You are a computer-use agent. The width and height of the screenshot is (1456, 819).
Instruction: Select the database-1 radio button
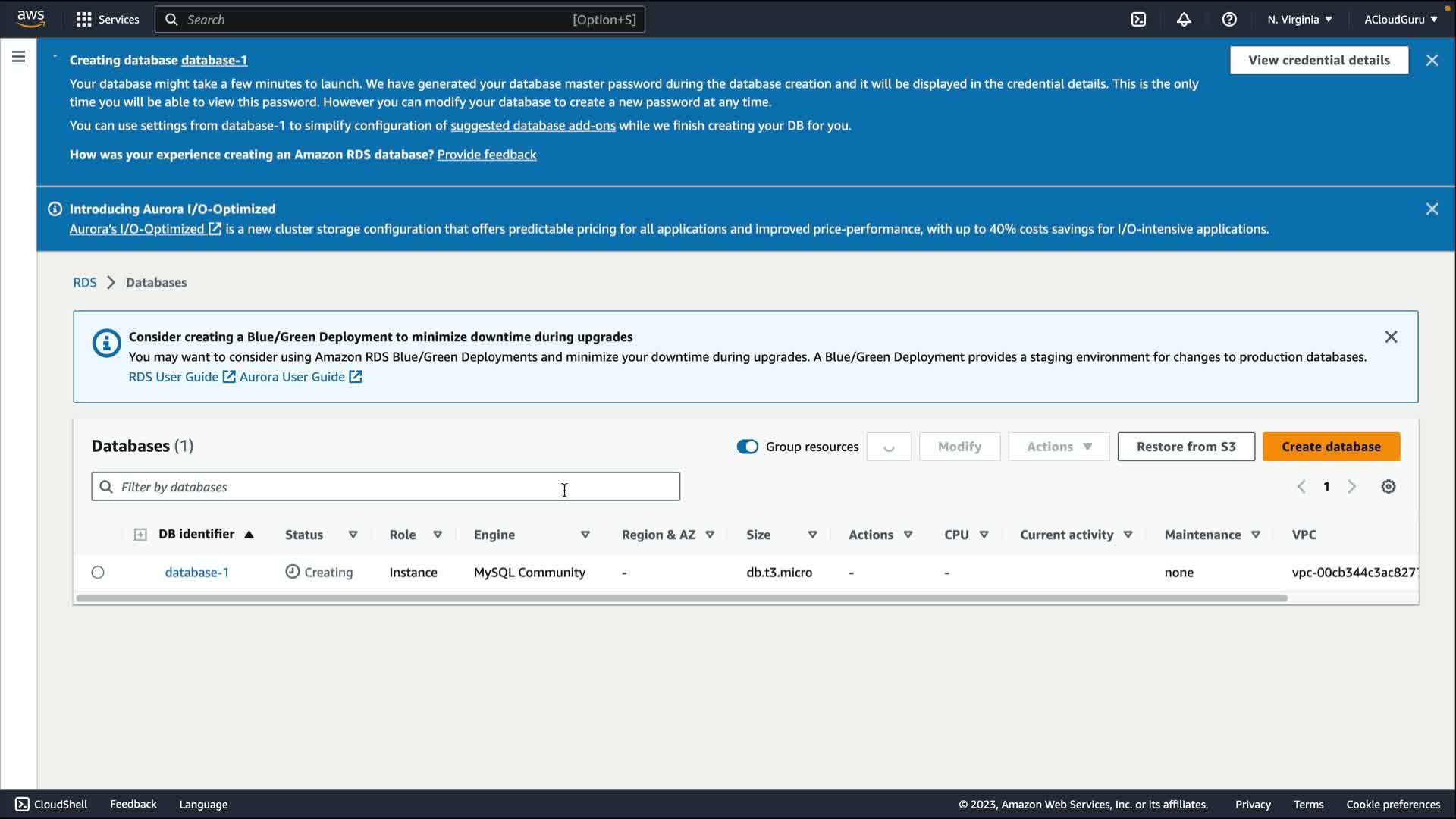pyautogui.click(x=98, y=573)
